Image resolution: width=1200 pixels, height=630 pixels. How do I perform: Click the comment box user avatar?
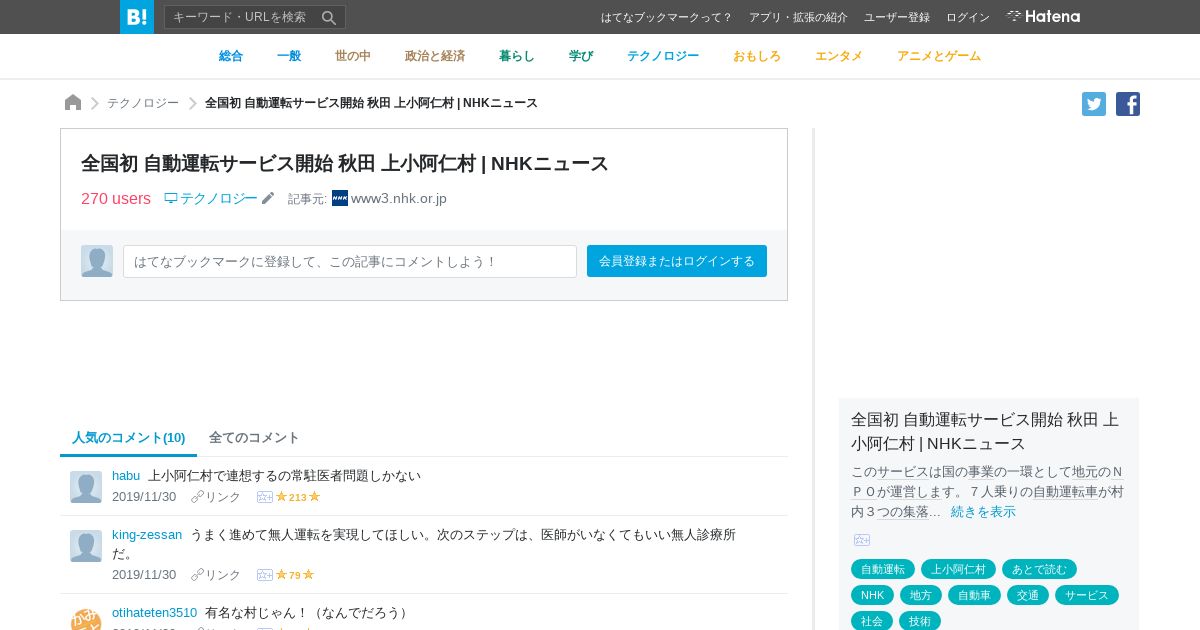tap(97, 261)
